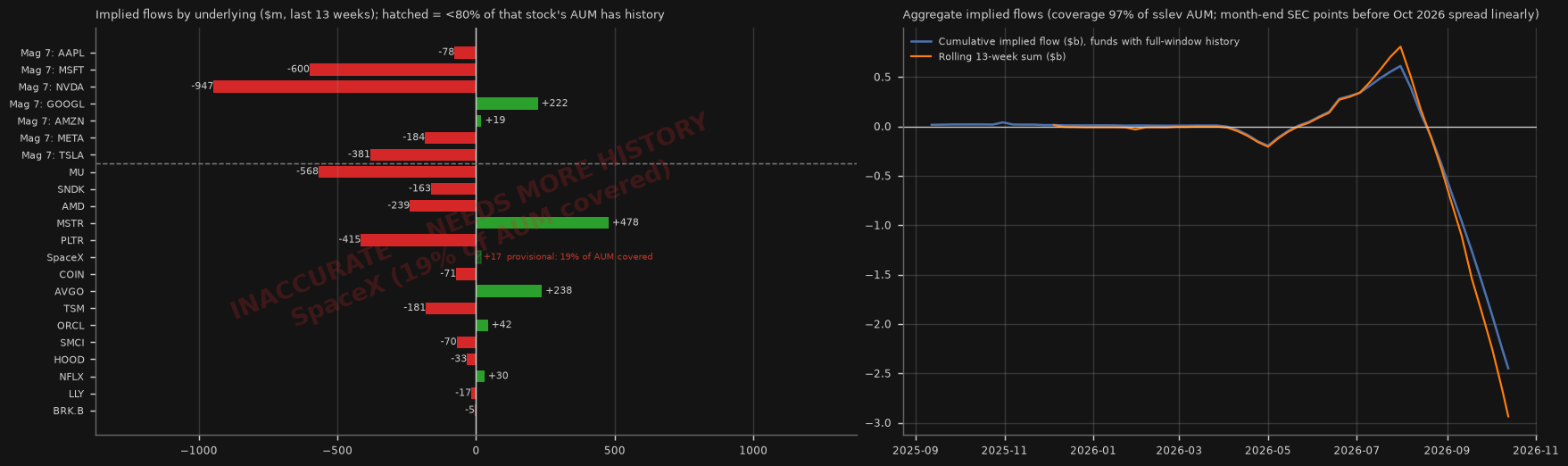Click the 'Mag 7: GOOGL' axis label

tap(46, 104)
